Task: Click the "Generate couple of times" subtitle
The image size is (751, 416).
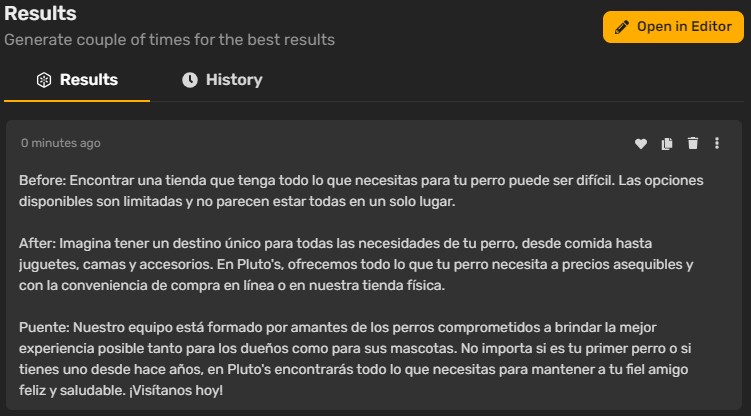Action: (169, 40)
